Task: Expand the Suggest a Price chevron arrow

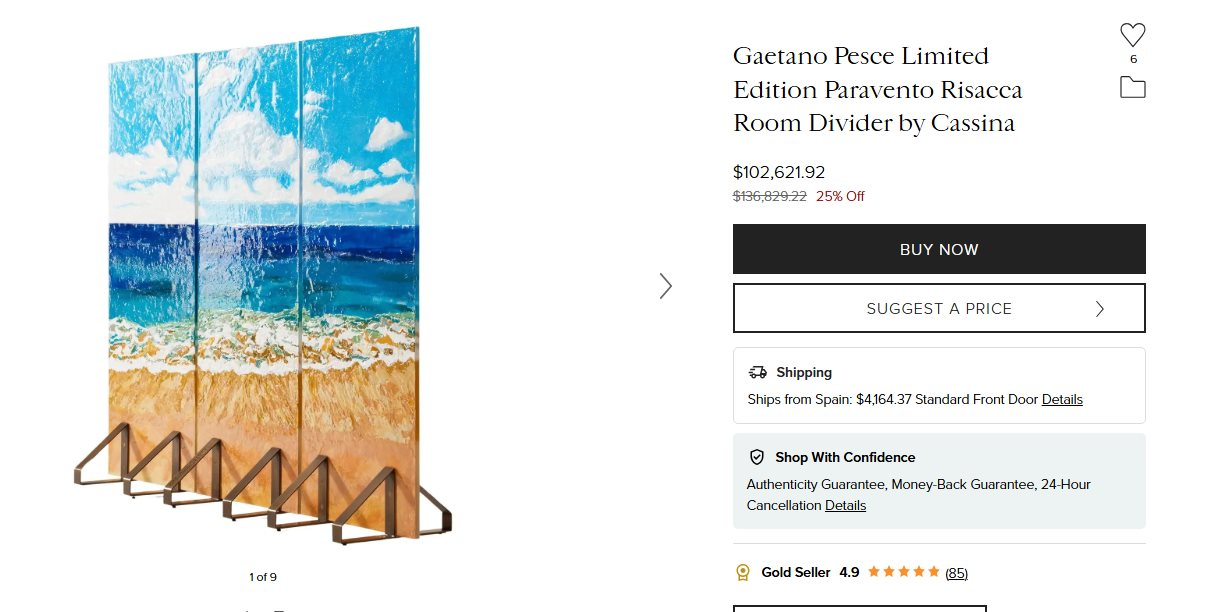Action: click(x=1099, y=309)
